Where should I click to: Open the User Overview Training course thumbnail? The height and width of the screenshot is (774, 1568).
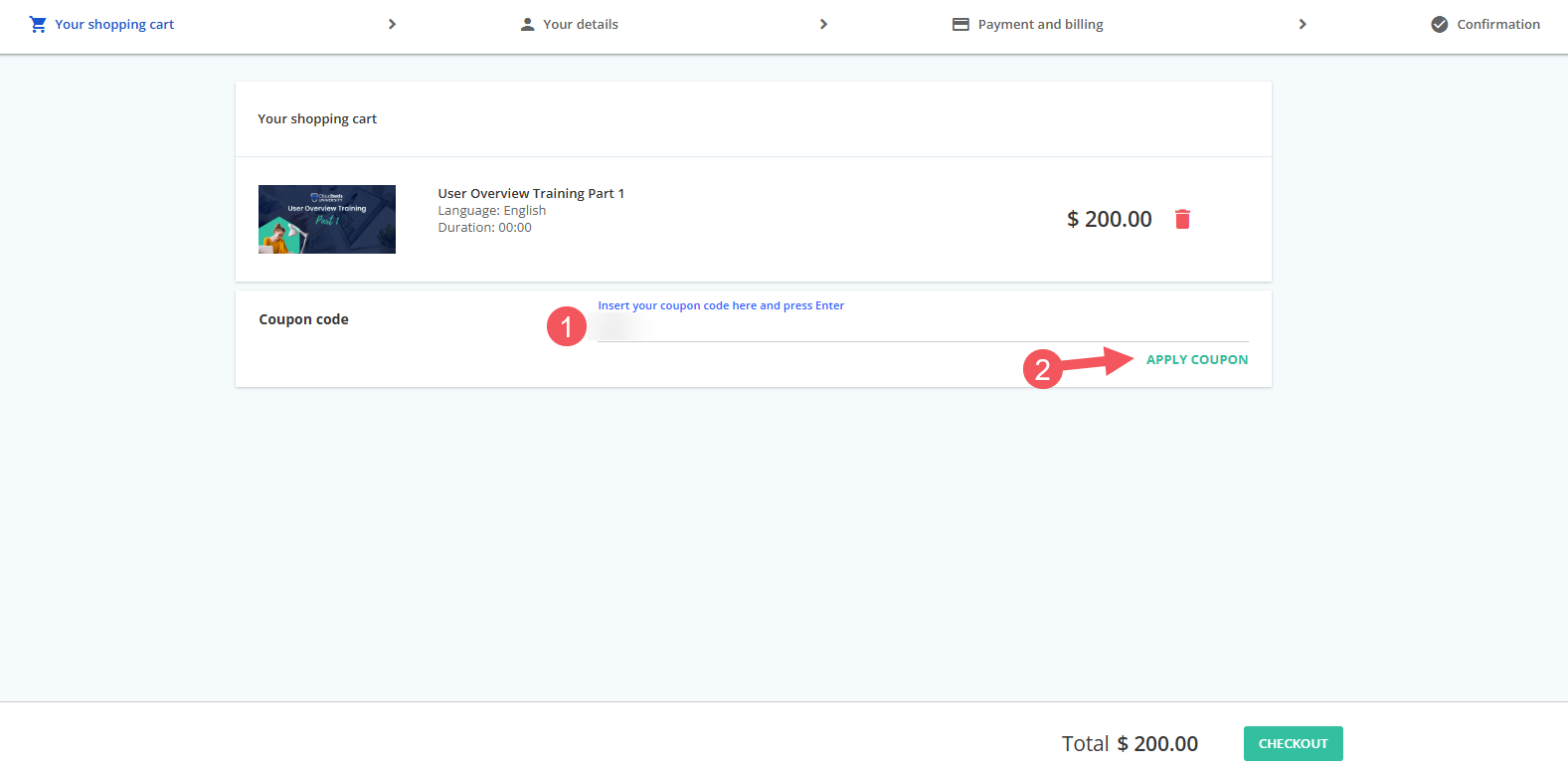point(327,219)
